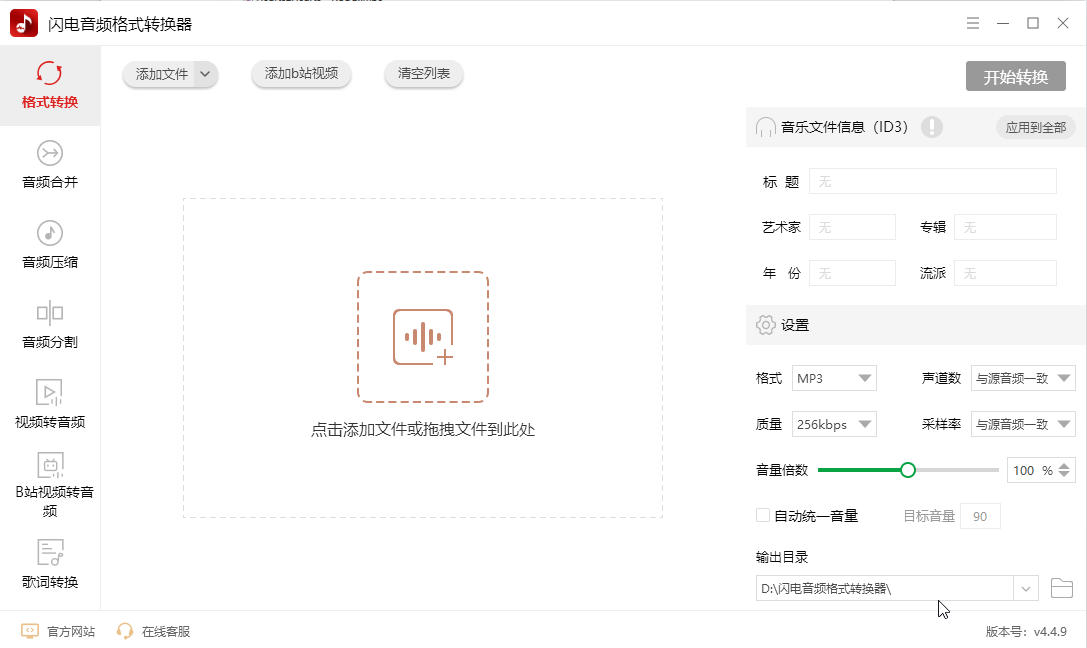Open the 质量 256kbps dropdown
The height and width of the screenshot is (648, 1087).
(x=834, y=424)
